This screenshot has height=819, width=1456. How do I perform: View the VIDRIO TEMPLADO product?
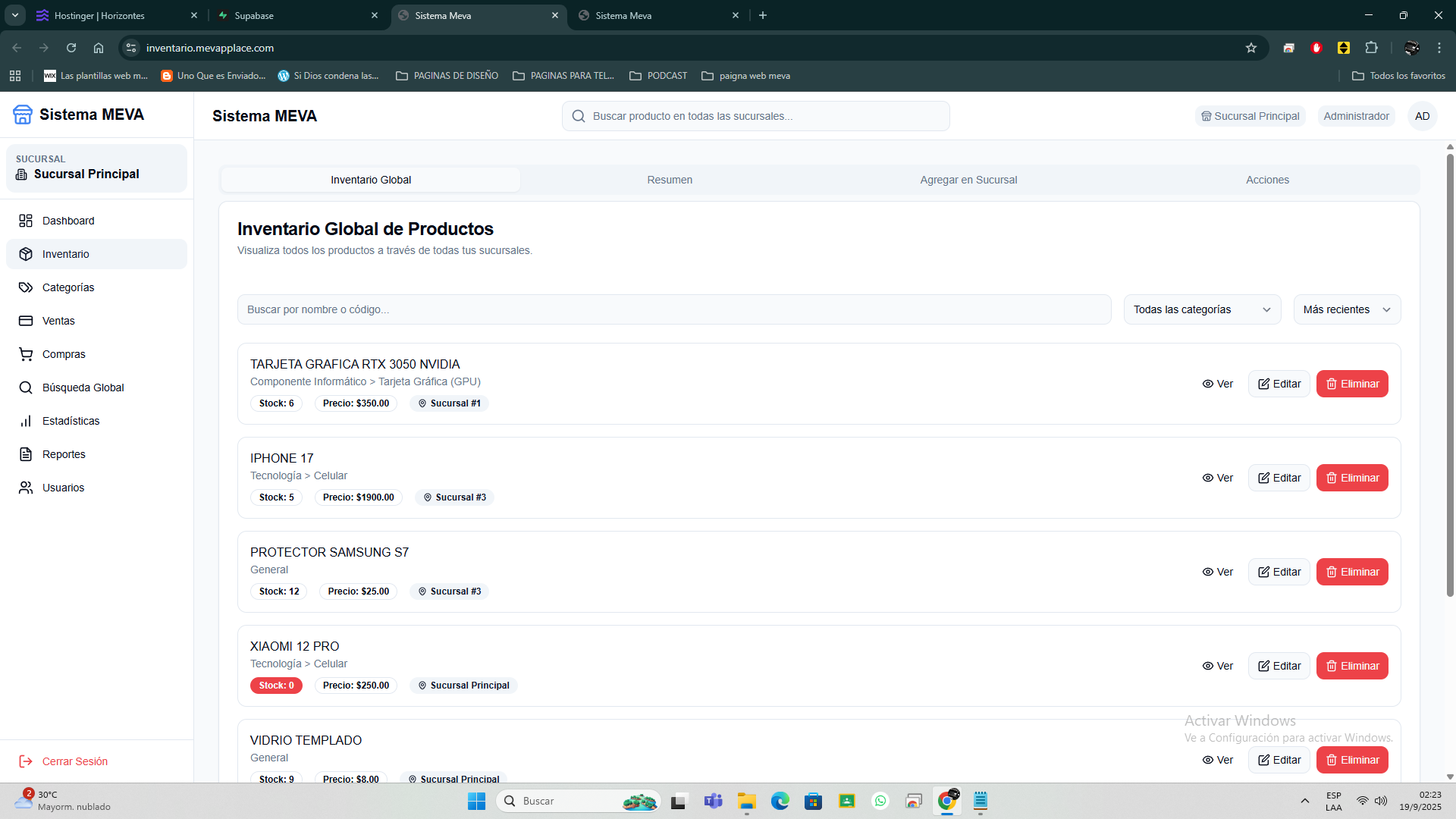[1218, 760]
